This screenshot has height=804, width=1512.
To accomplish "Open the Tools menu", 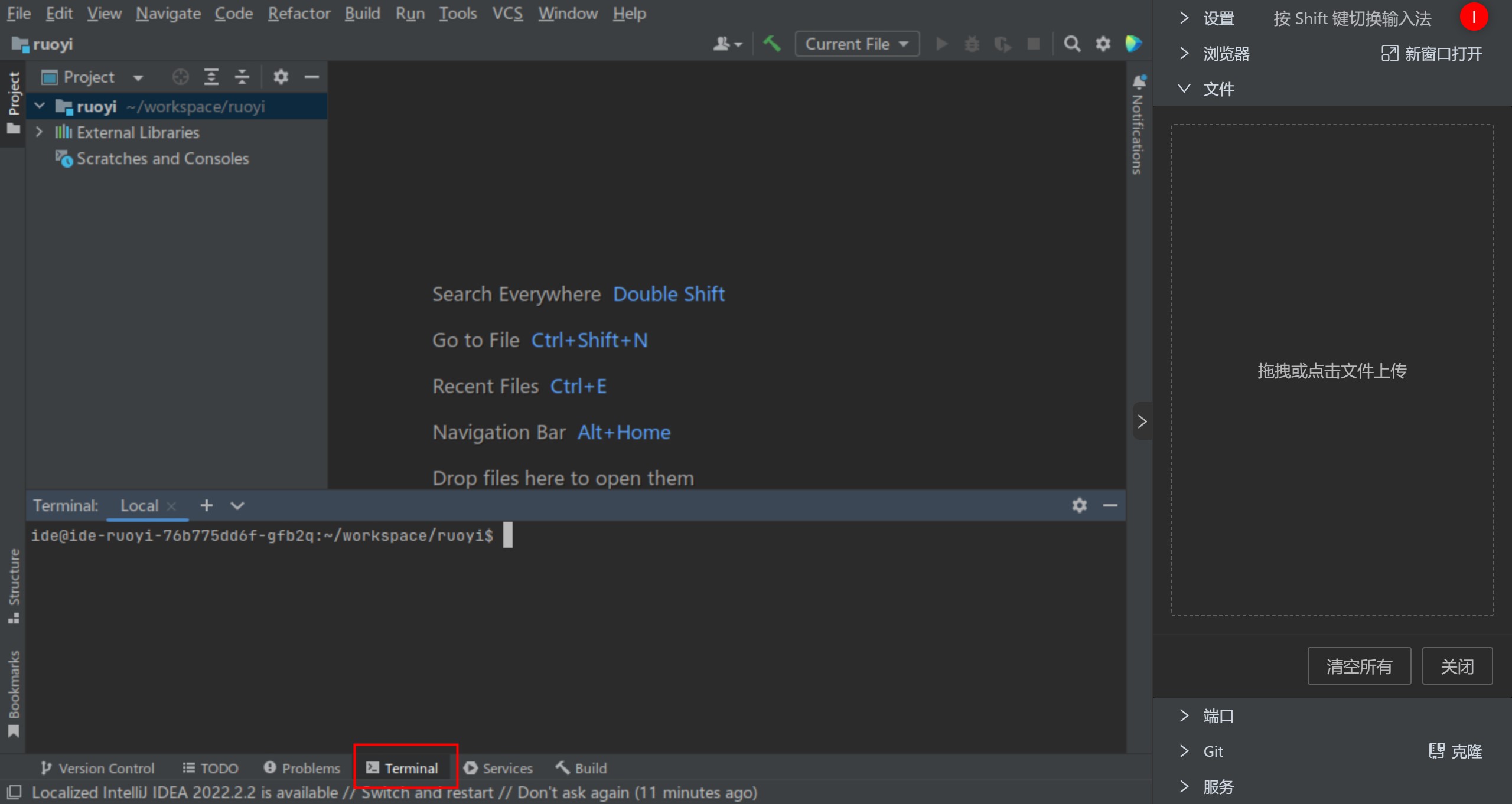I will (458, 13).
